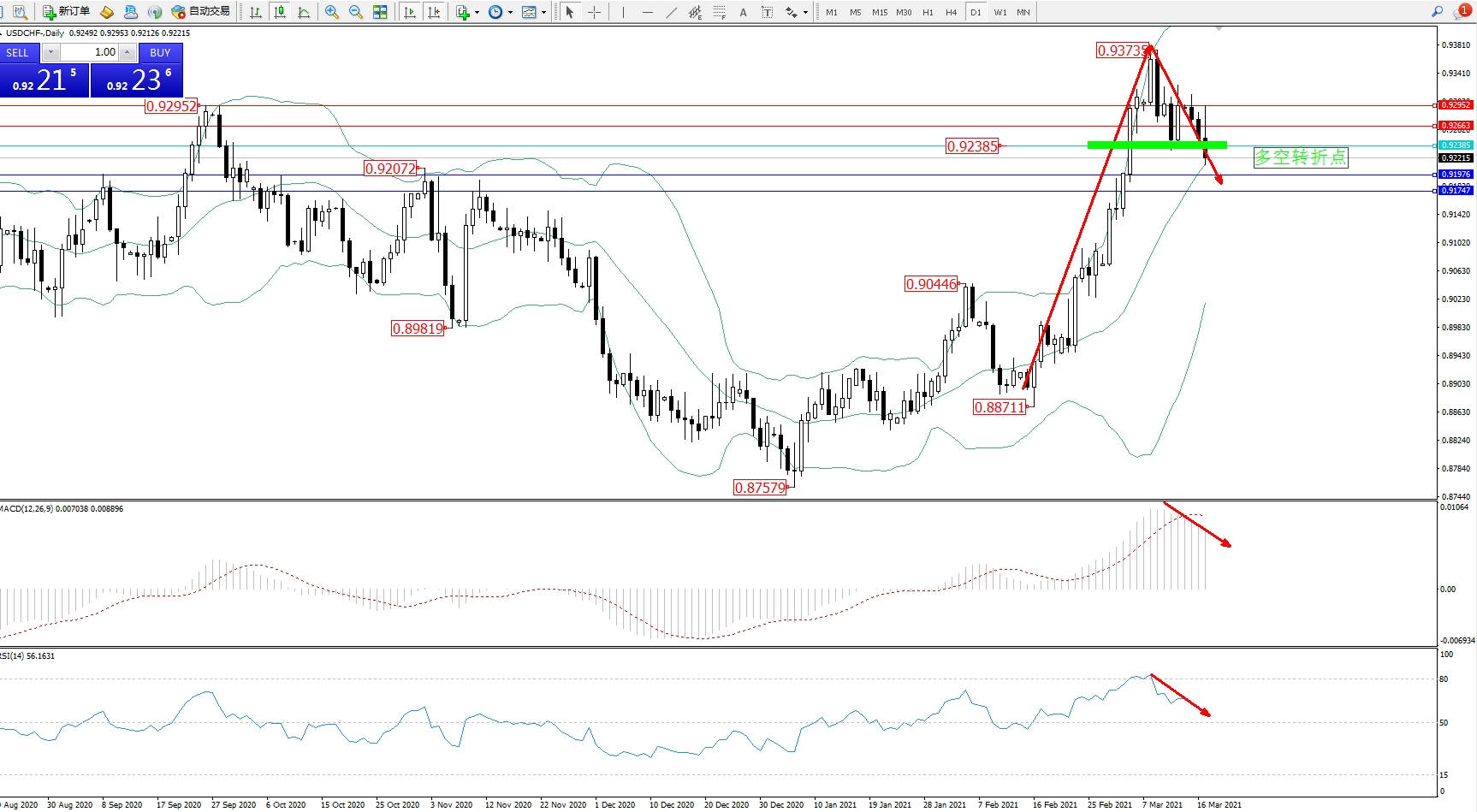Zoom out on the chart
This screenshot has width=1477, height=812.
point(356,12)
